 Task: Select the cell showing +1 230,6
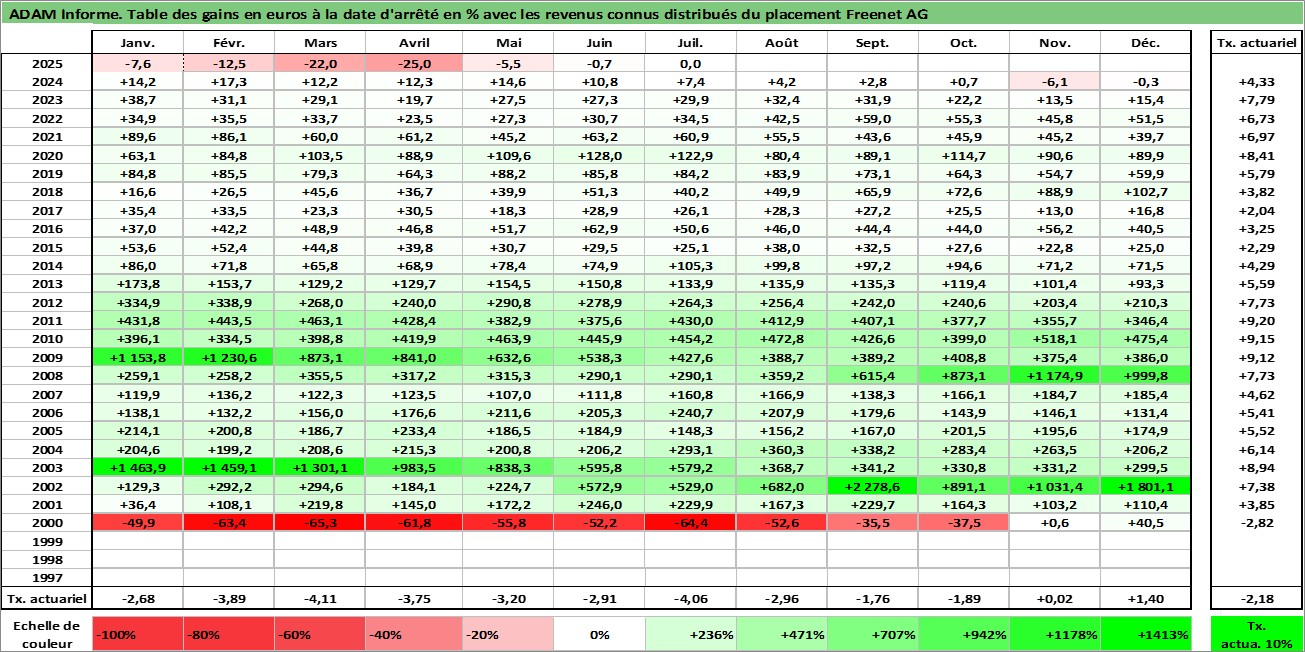coord(228,357)
